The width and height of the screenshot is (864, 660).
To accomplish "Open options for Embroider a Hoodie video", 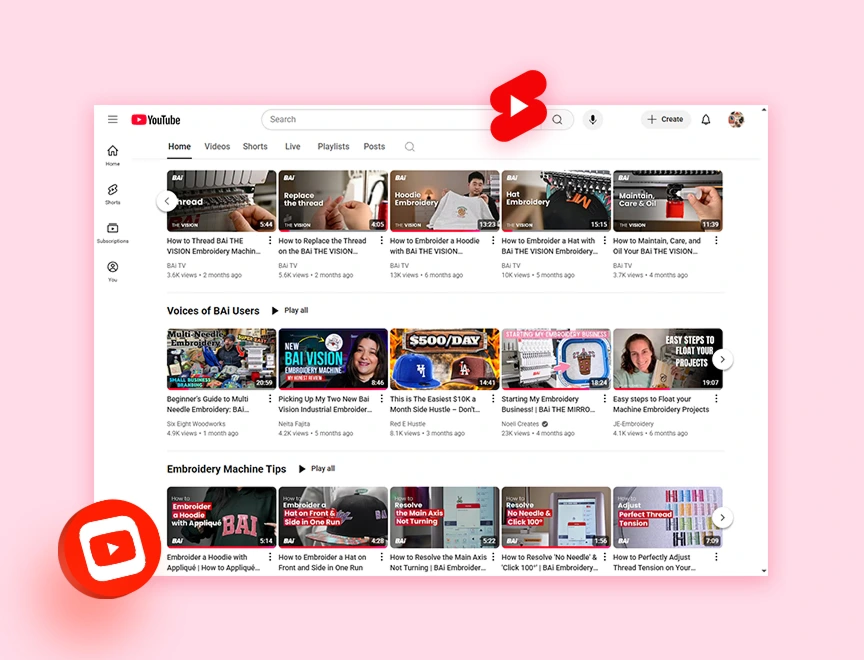I will [493, 240].
